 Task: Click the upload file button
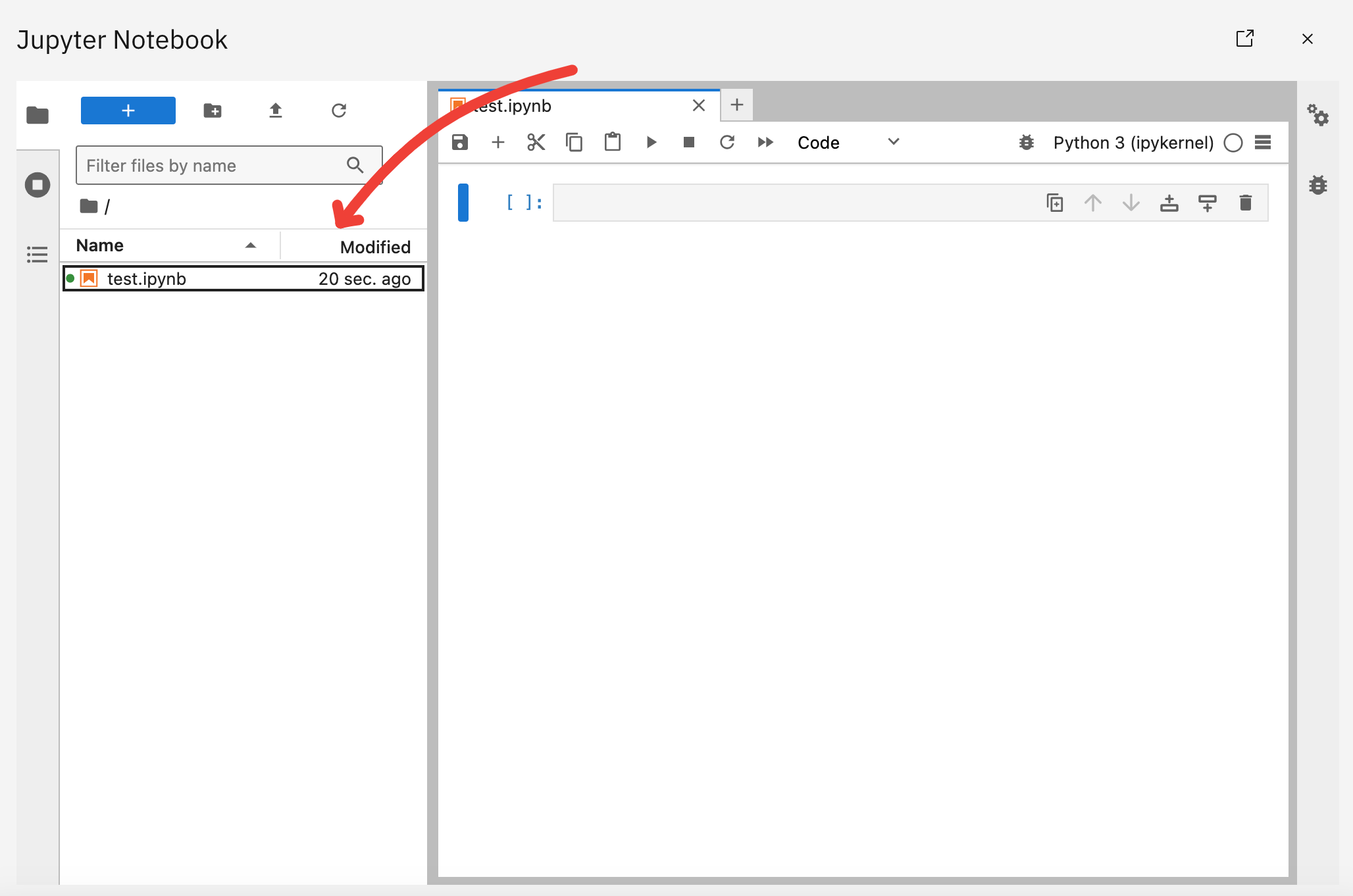[x=275, y=110]
